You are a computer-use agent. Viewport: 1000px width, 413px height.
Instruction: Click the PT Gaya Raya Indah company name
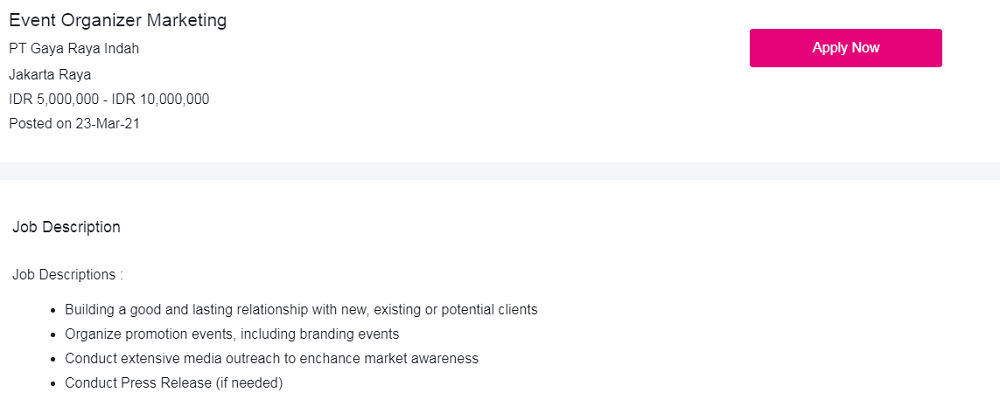[x=74, y=48]
